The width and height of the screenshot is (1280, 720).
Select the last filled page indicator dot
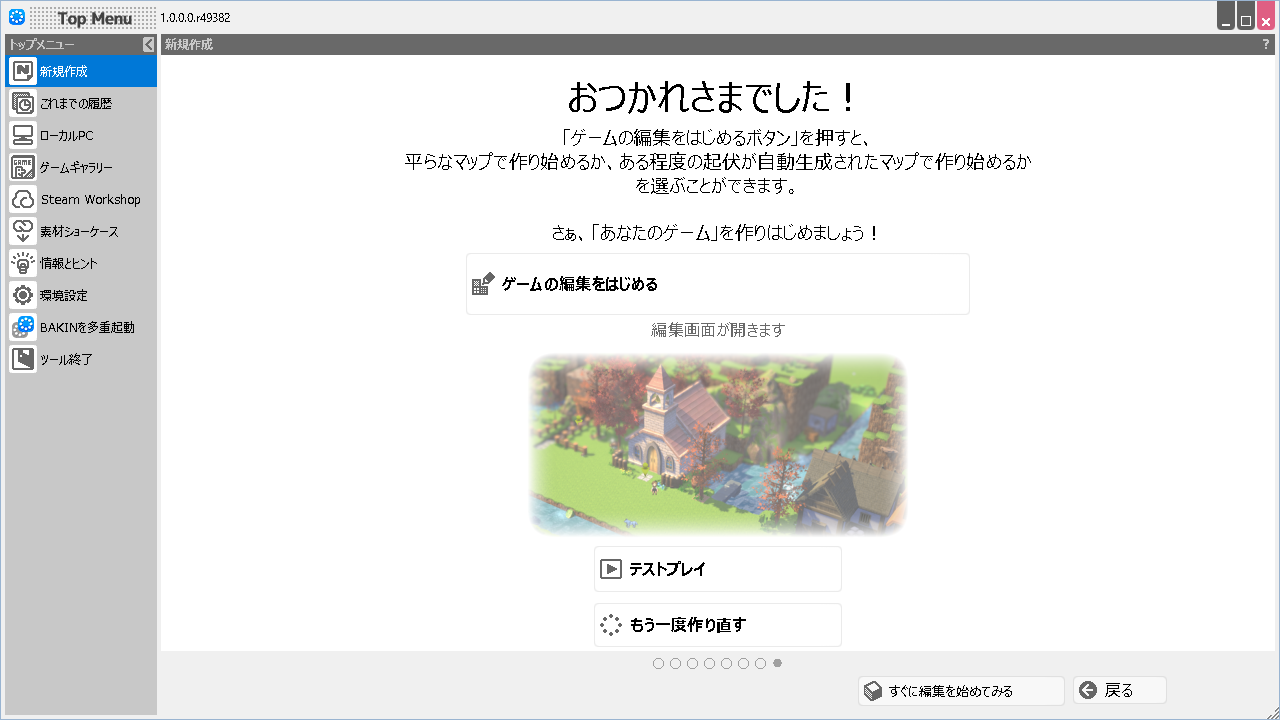coord(778,663)
